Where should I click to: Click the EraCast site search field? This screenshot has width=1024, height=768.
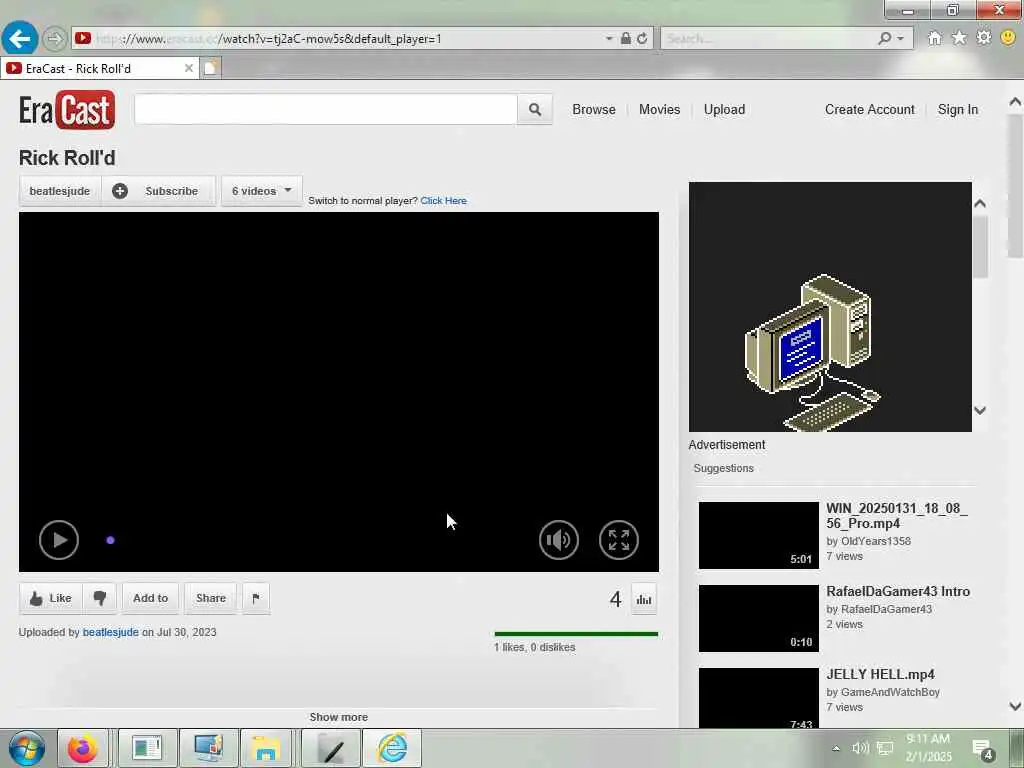[x=326, y=109]
